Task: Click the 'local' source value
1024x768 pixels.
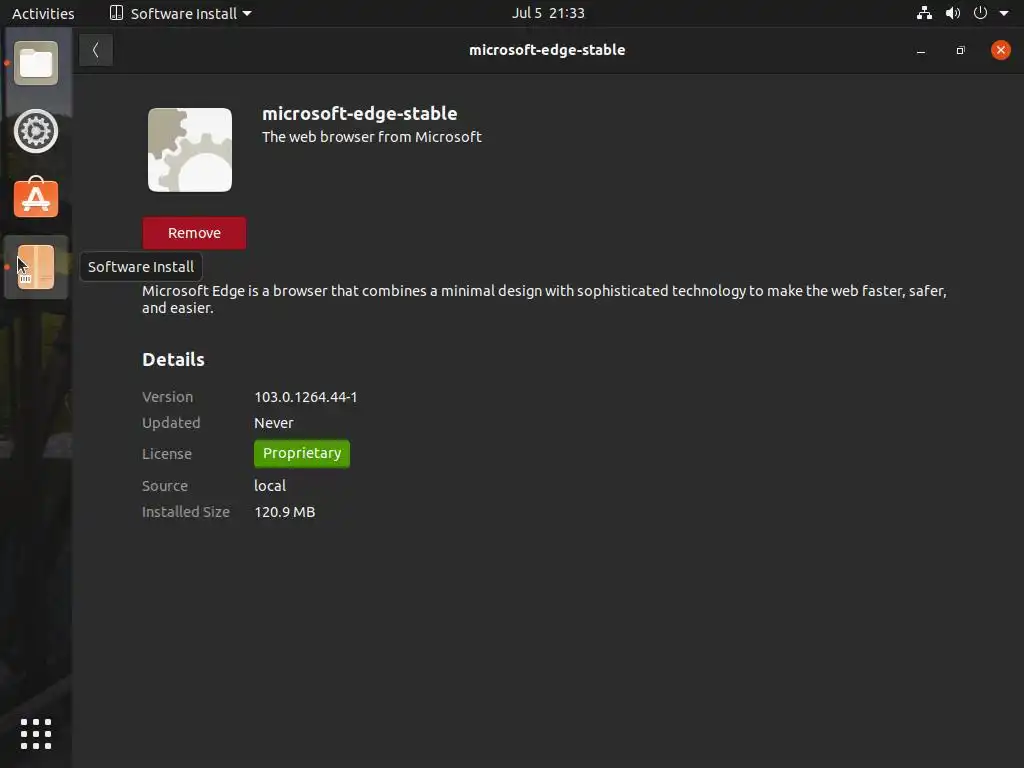Action: click(x=270, y=486)
